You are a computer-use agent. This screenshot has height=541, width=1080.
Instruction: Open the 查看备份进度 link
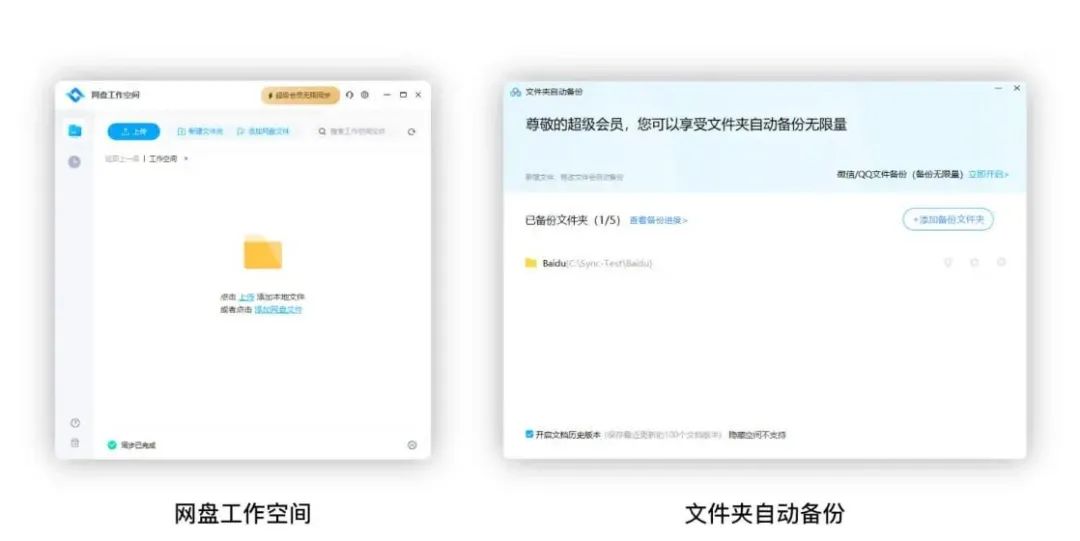658,220
